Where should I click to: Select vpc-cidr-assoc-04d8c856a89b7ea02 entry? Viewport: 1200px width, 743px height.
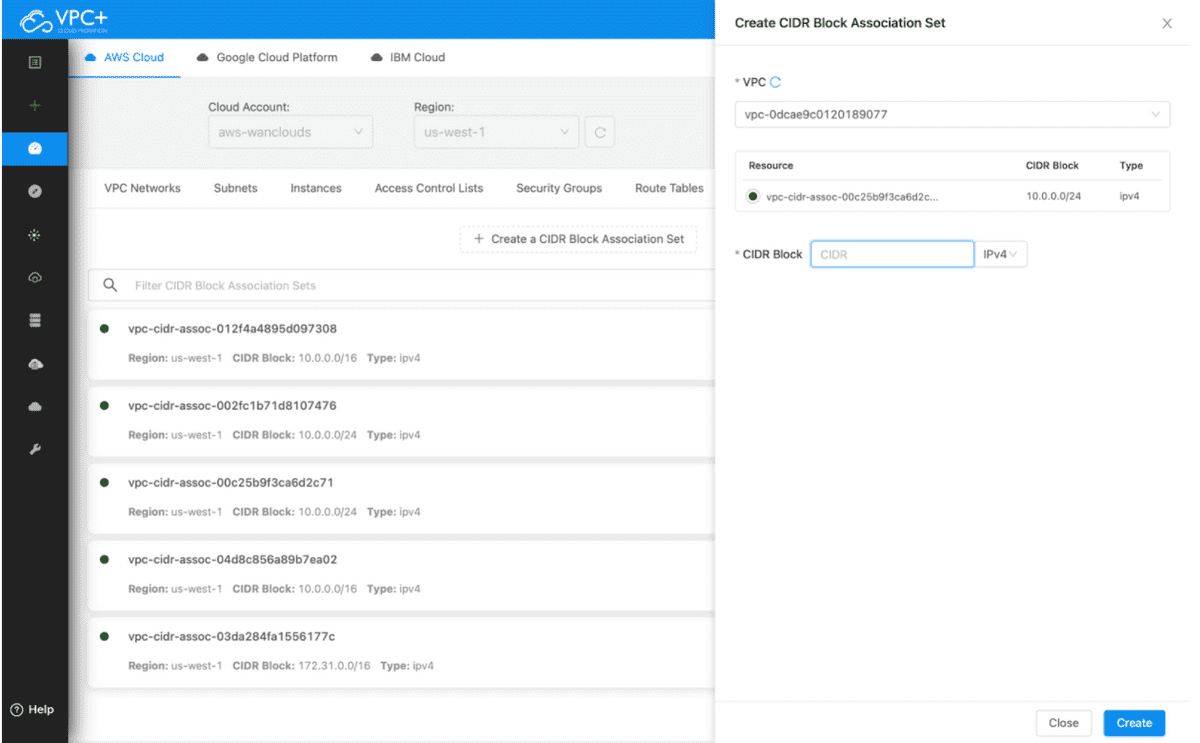click(400, 574)
